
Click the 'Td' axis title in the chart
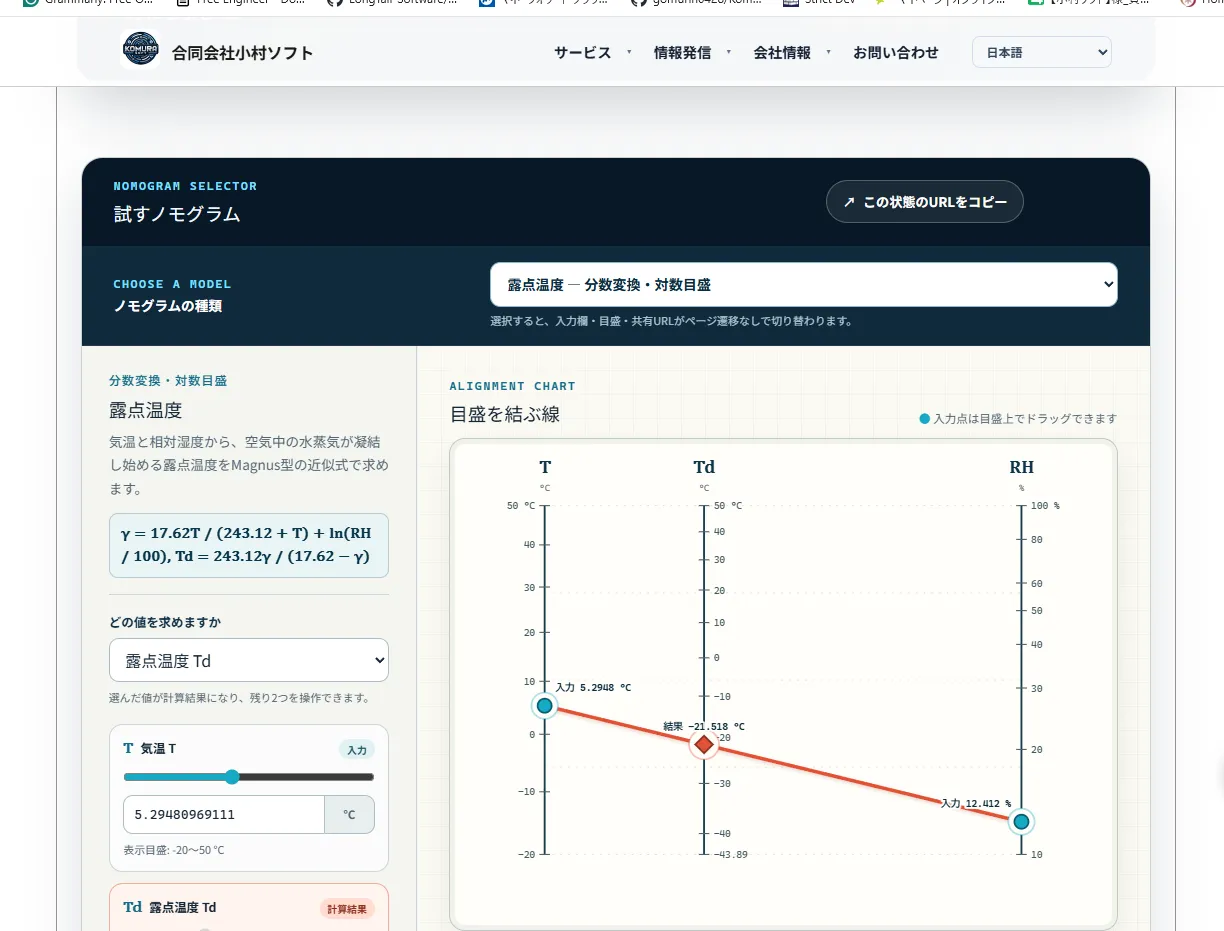click(704, 467)
